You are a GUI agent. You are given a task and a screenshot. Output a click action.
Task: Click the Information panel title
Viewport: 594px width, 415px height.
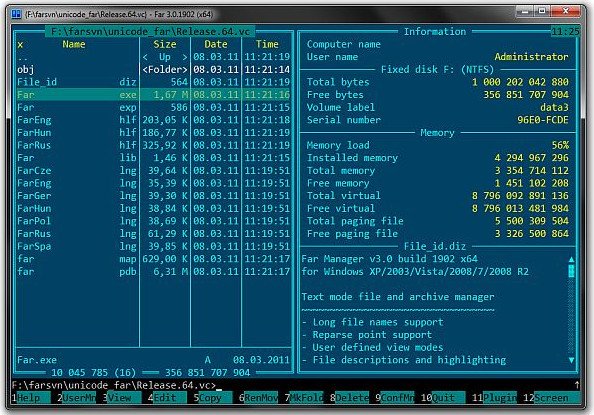pos(435,31)
